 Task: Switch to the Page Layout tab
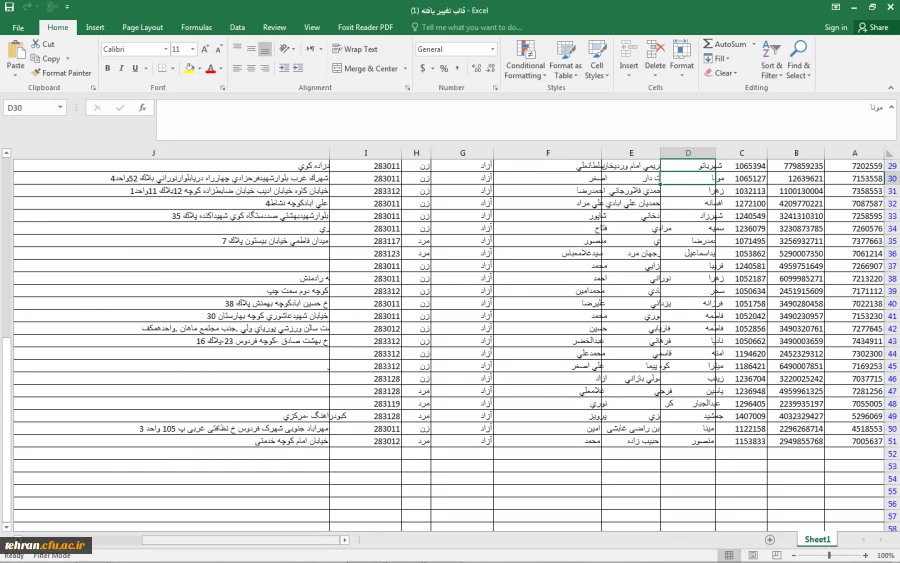[142, 27]
